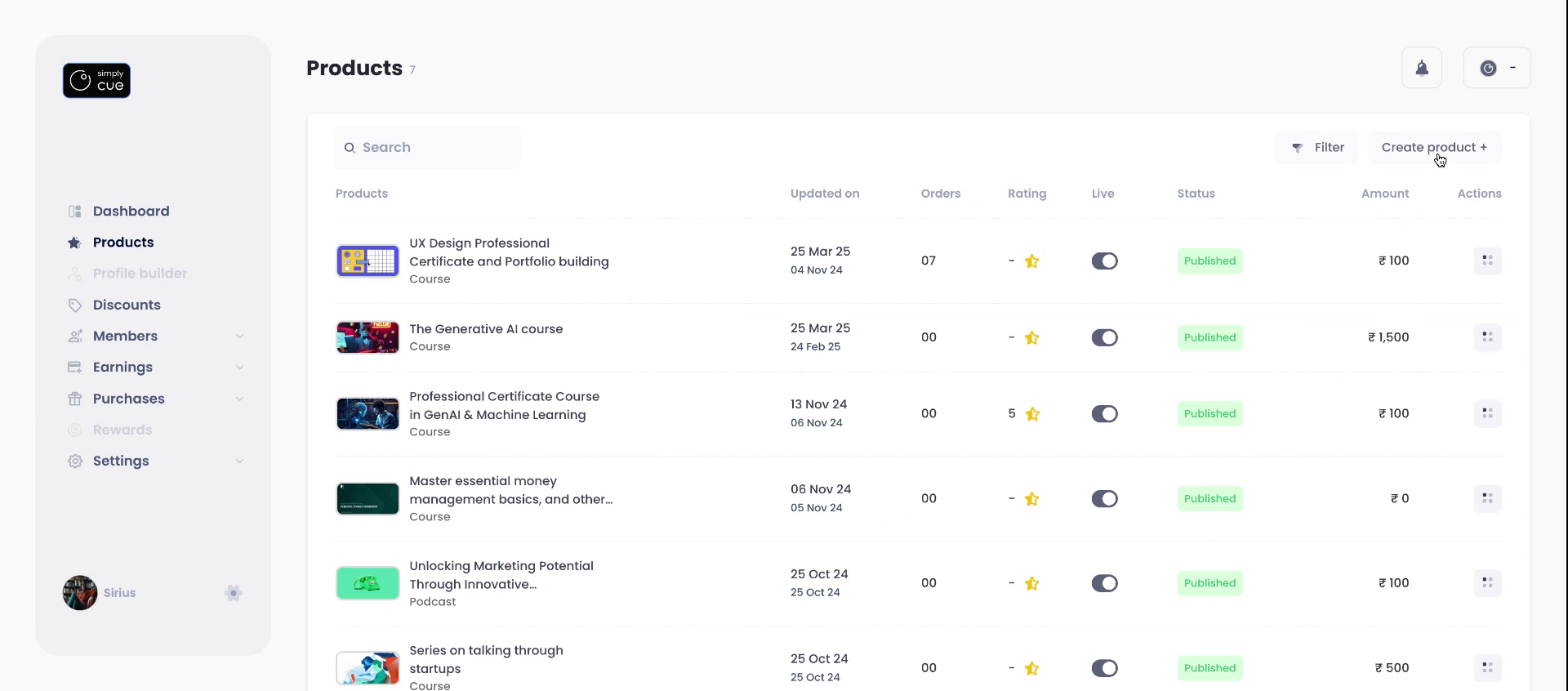1568x691 pixels.
Task: Open the top-right account profile menu
Action: (1497, 68)
